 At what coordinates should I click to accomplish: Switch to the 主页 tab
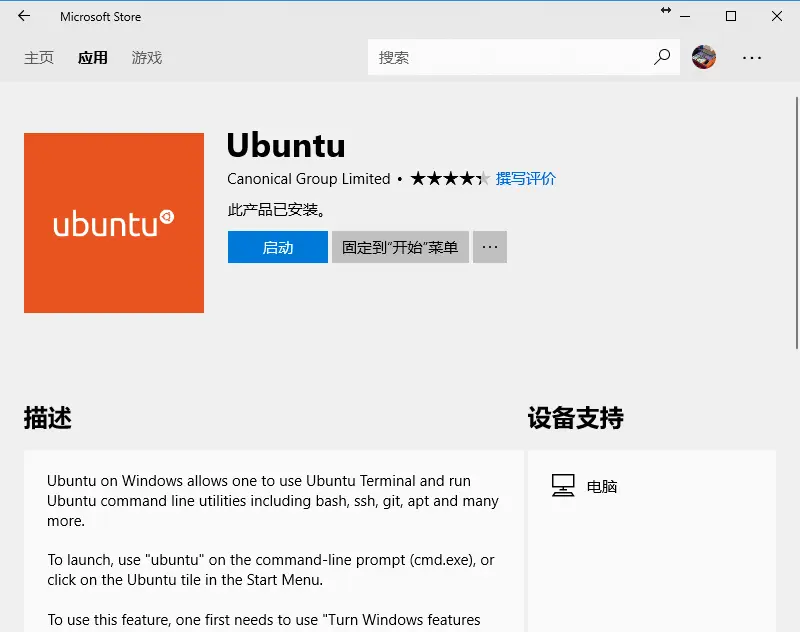(x=39, y=58)
